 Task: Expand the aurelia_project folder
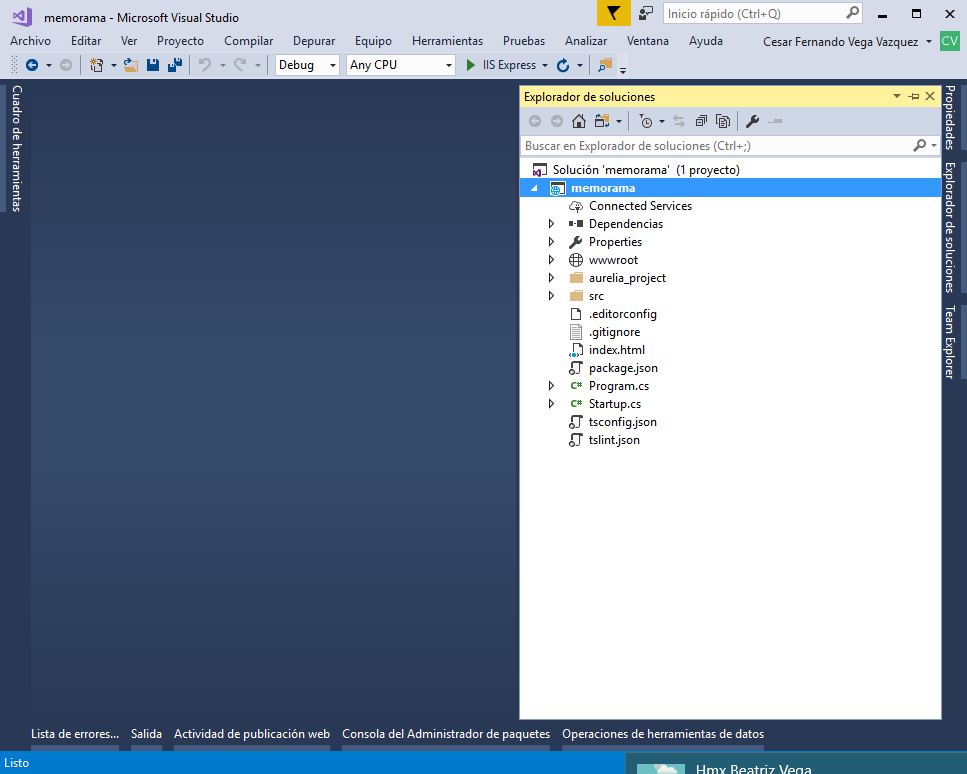[x=551, y=278]
